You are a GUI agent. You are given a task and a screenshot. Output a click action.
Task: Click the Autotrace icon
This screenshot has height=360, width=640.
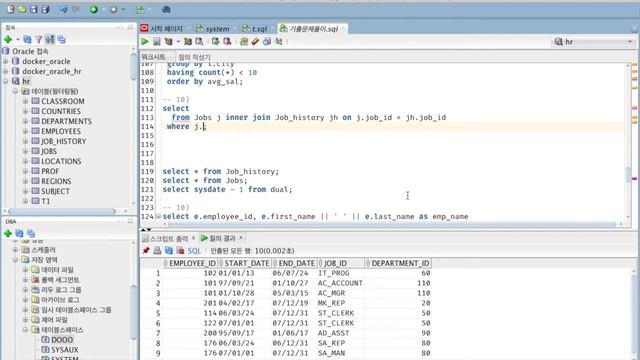[x=187, y=41]
